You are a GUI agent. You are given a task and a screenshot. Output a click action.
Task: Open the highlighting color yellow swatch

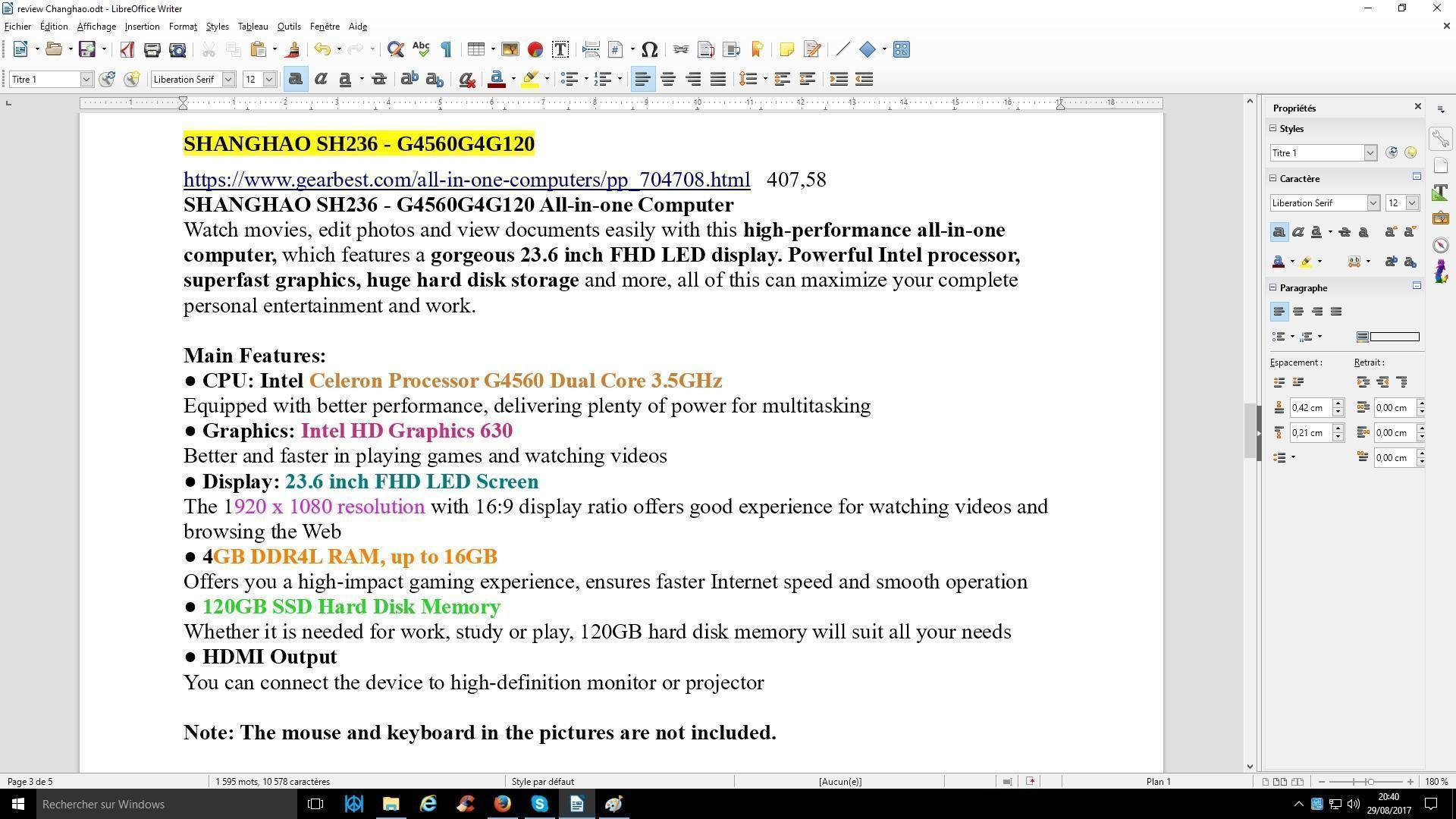530,80
